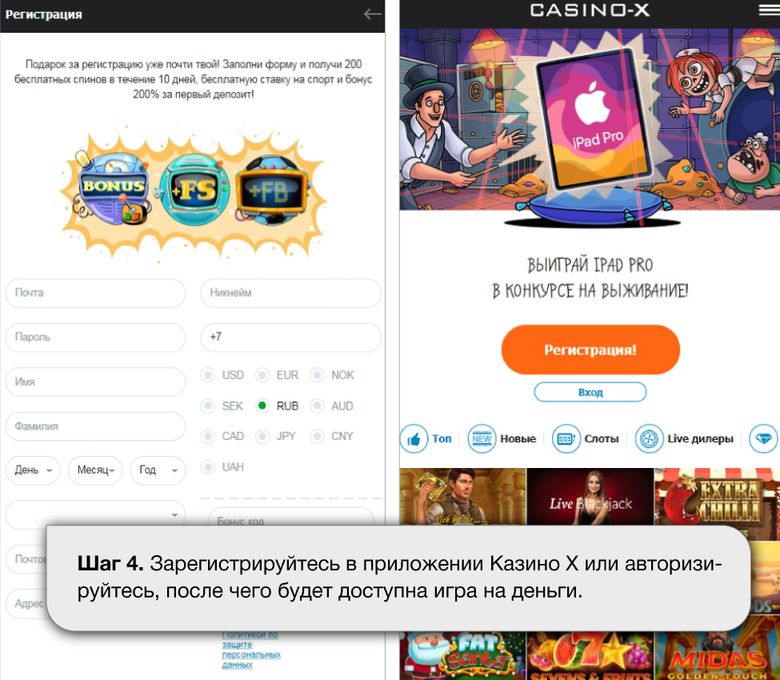The image size is (780, 680).
Task: Tap the thumbs-up Топ category icon
Action: 414,439
